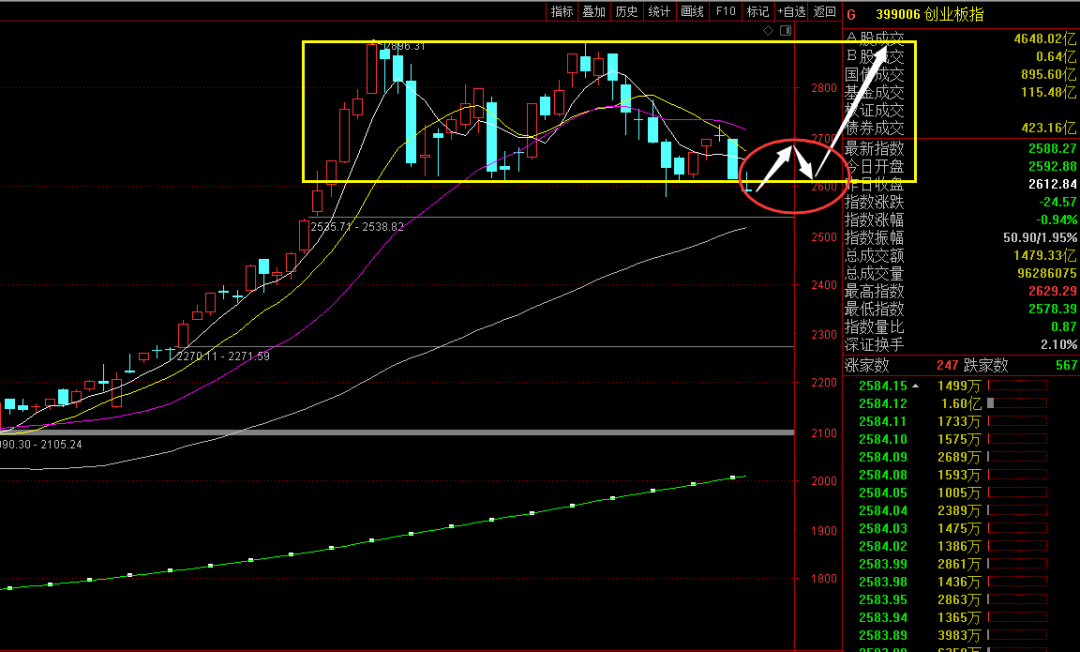Click the small up arrow beside 2584.15
This screenshot has width=1080, height=652.
pos(915,386)
